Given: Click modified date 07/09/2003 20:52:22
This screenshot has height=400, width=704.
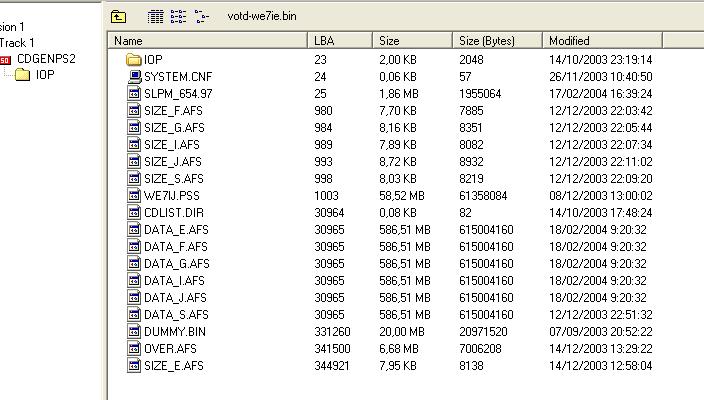Looking at the screenshot, I should pyautogui.click(x=601, y=331).
